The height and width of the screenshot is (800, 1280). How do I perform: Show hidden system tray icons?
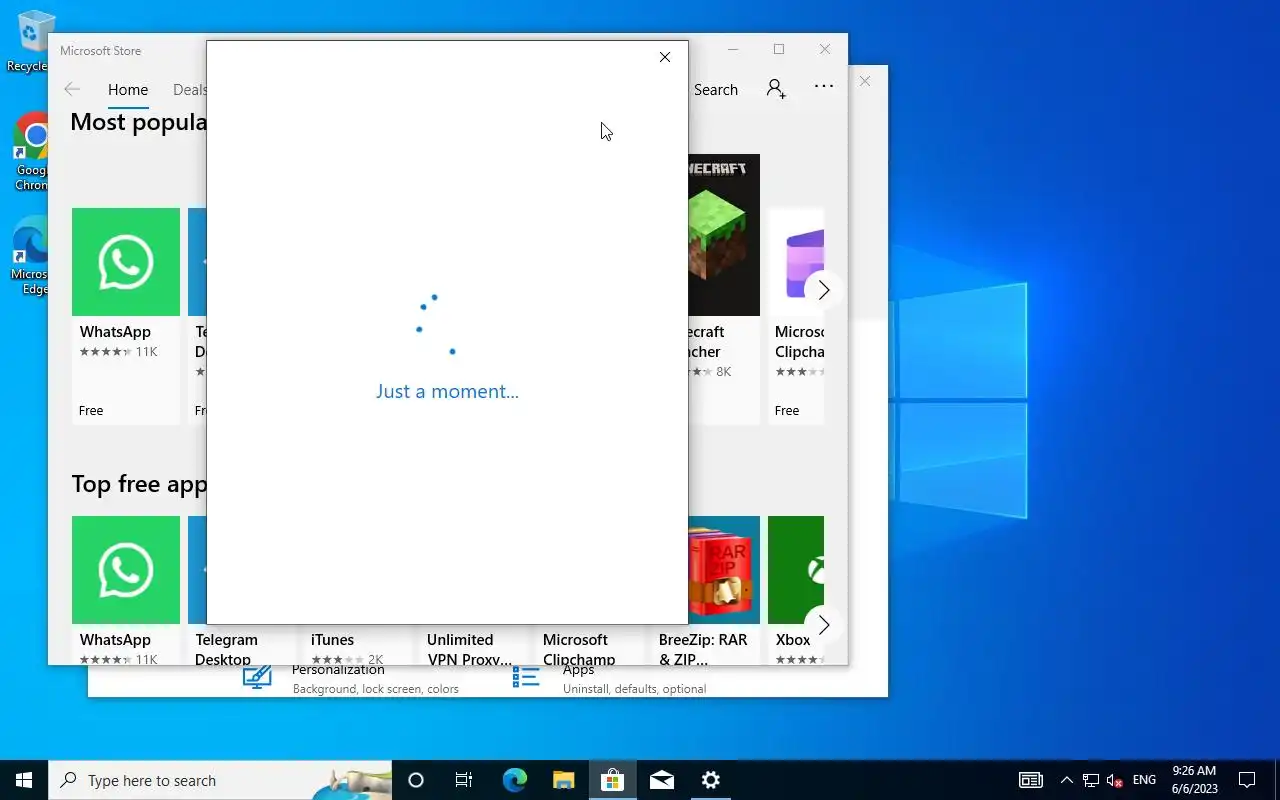pyautogui.click(x=1066, y=780)
